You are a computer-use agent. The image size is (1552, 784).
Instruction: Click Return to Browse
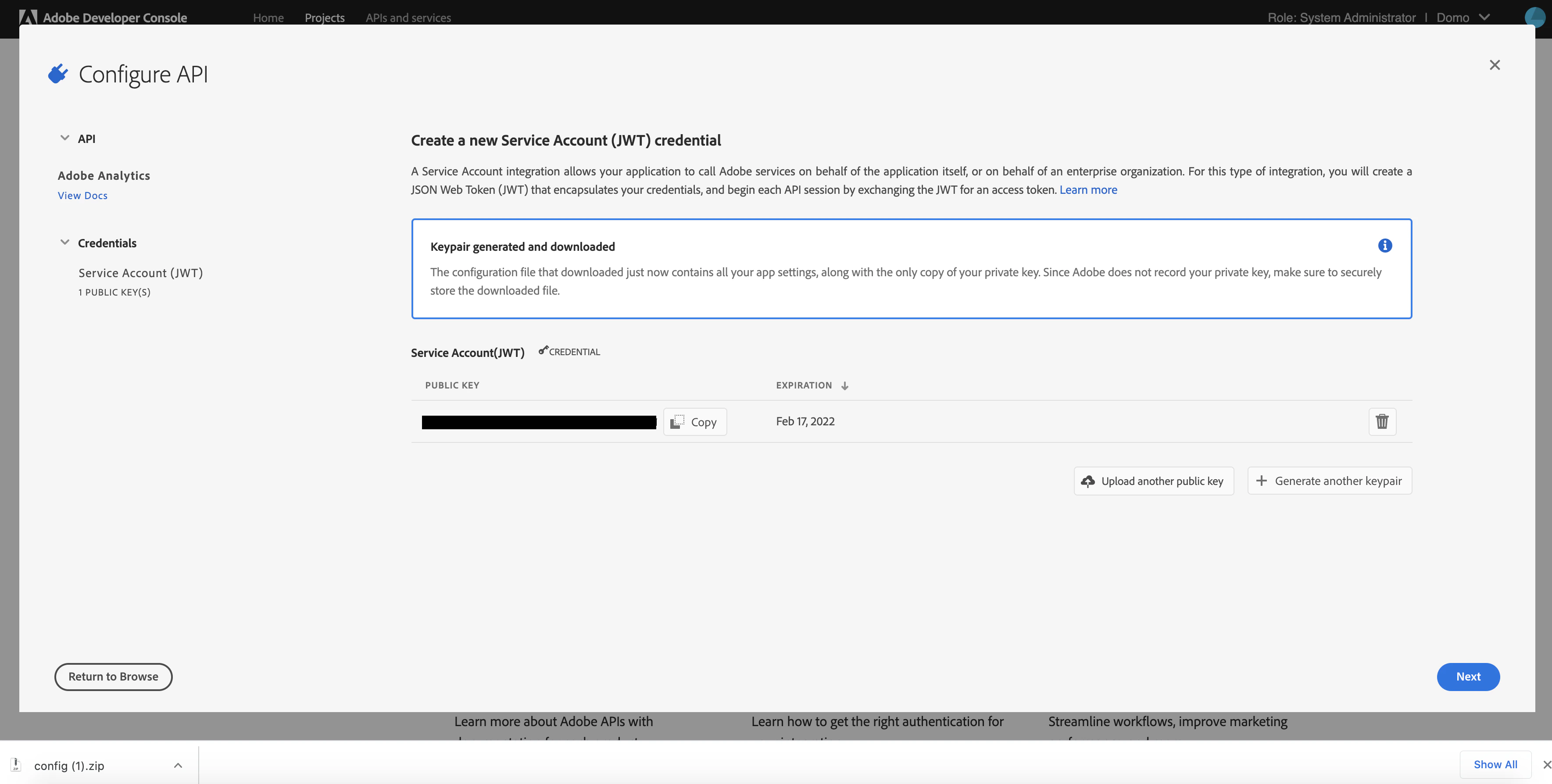pyautogui.click(x=113, y=677)
